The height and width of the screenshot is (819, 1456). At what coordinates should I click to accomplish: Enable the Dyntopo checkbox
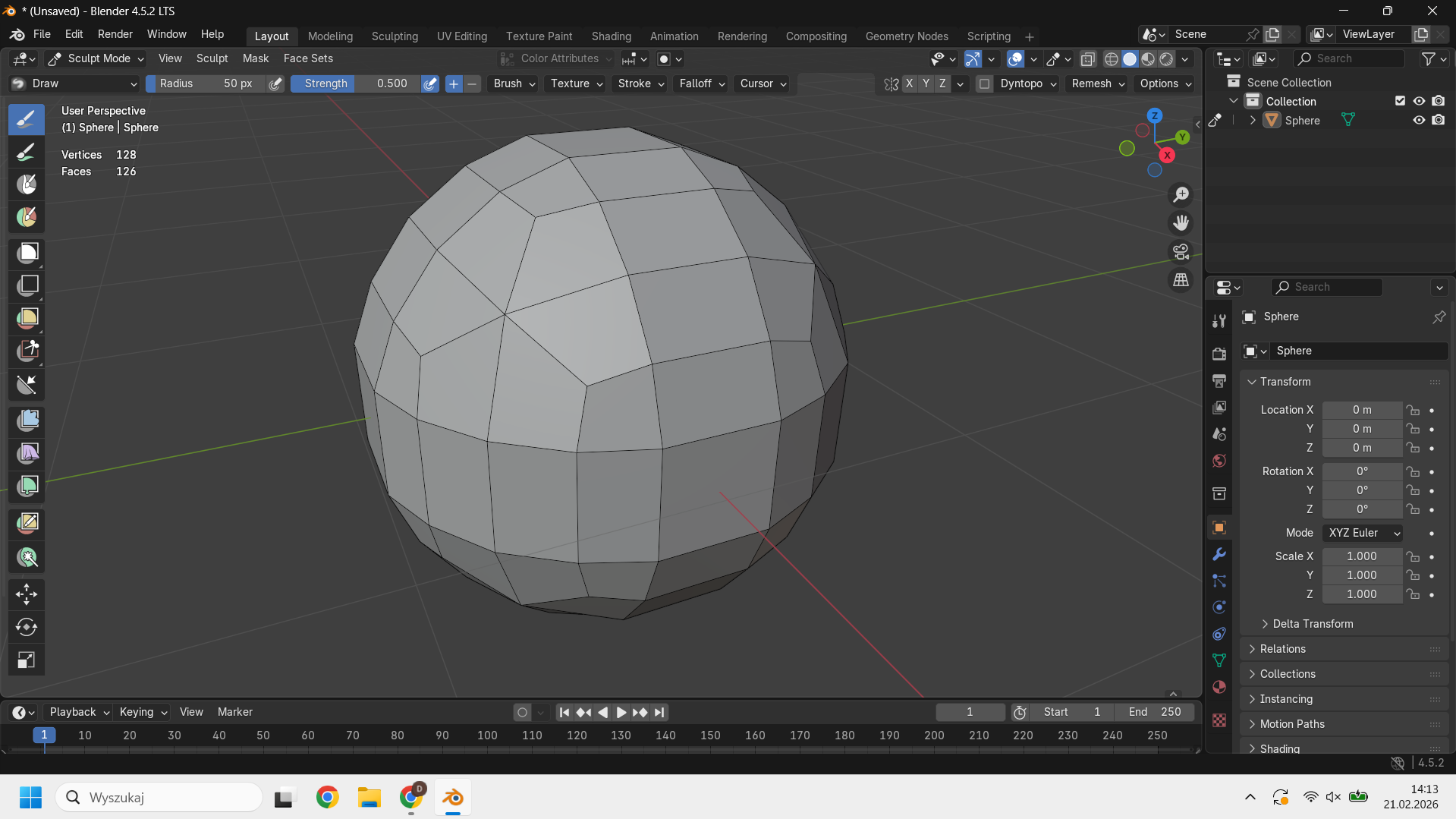984,83
